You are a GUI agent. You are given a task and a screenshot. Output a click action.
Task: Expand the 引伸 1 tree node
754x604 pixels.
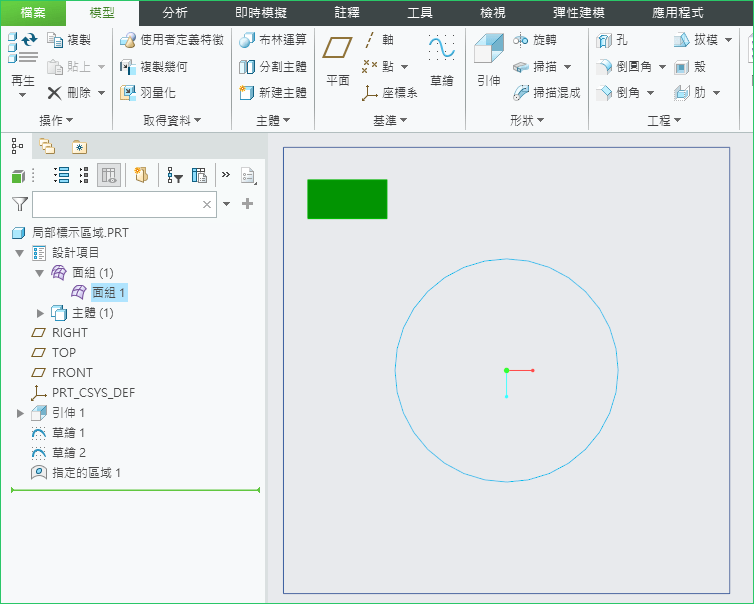pyautogui.click(x=20, y=413)
